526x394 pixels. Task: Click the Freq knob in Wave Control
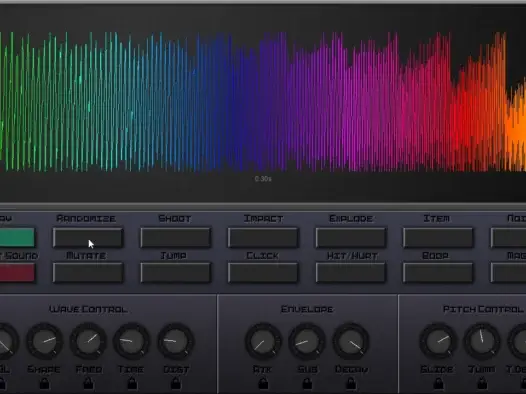(x=88, y=341)
